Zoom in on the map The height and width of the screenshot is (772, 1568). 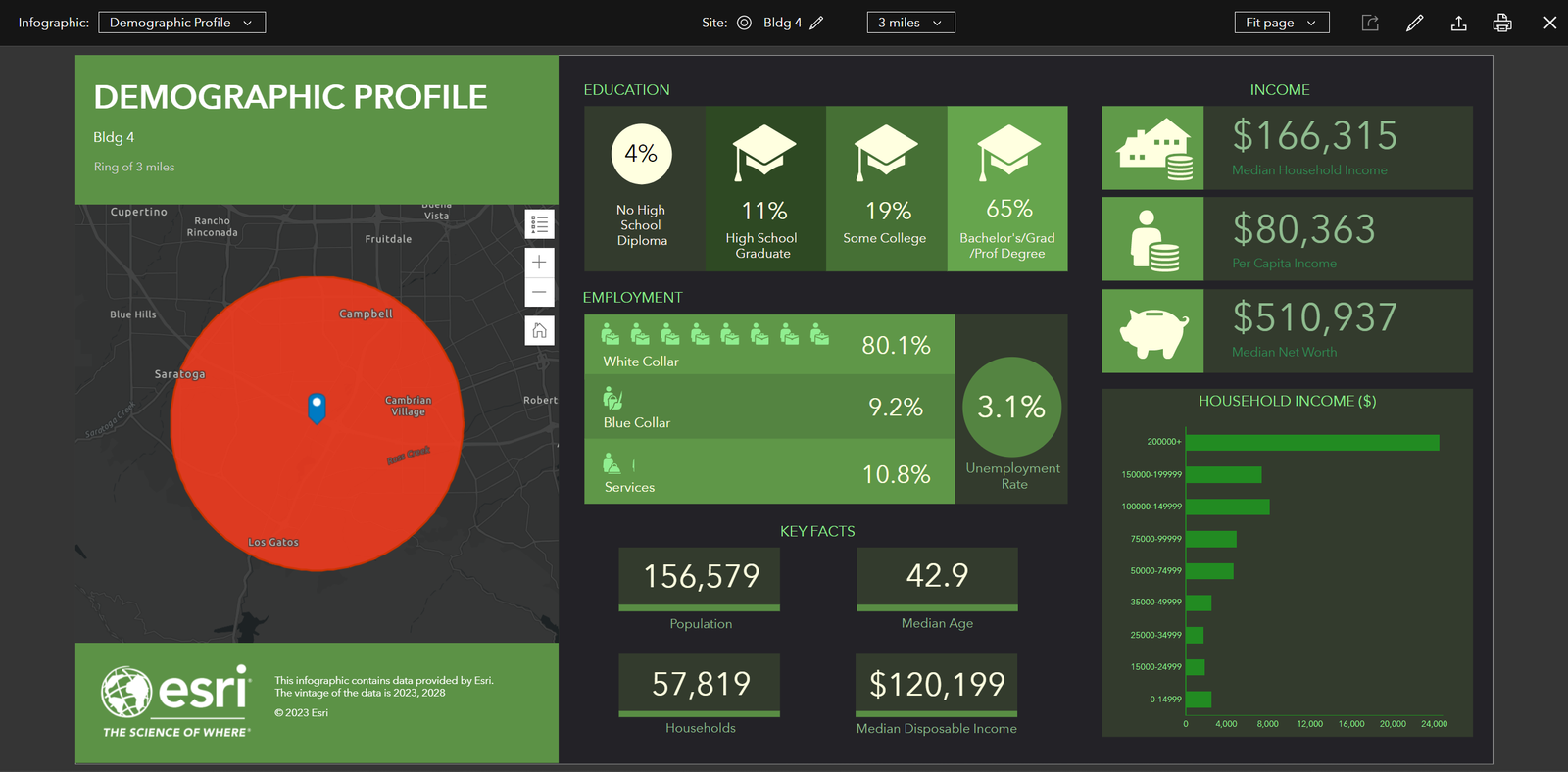point(539,263)
